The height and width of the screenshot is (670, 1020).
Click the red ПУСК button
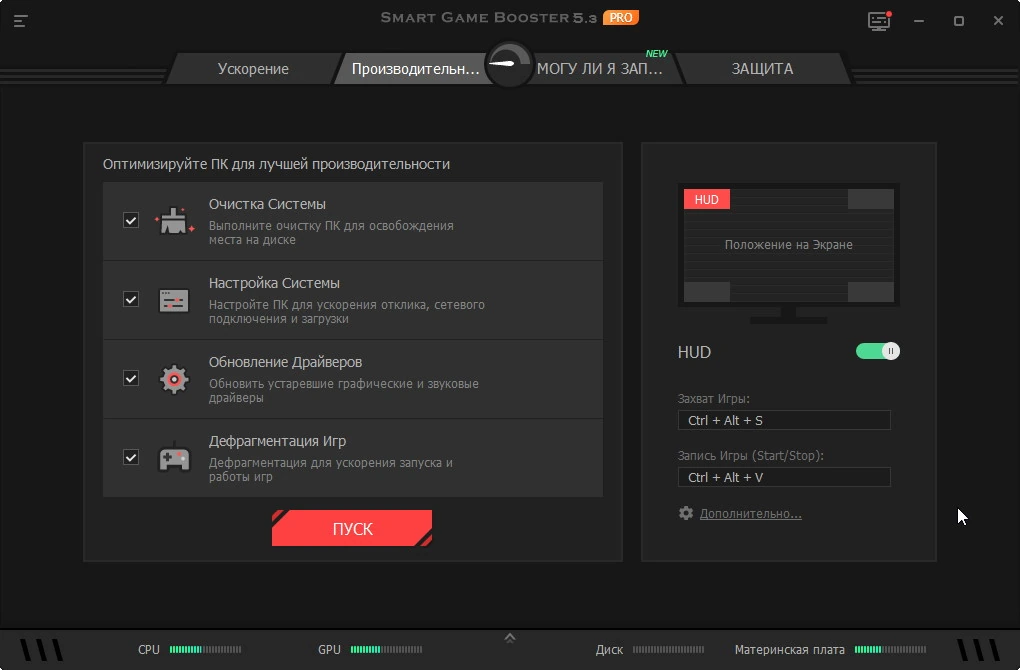352,528
